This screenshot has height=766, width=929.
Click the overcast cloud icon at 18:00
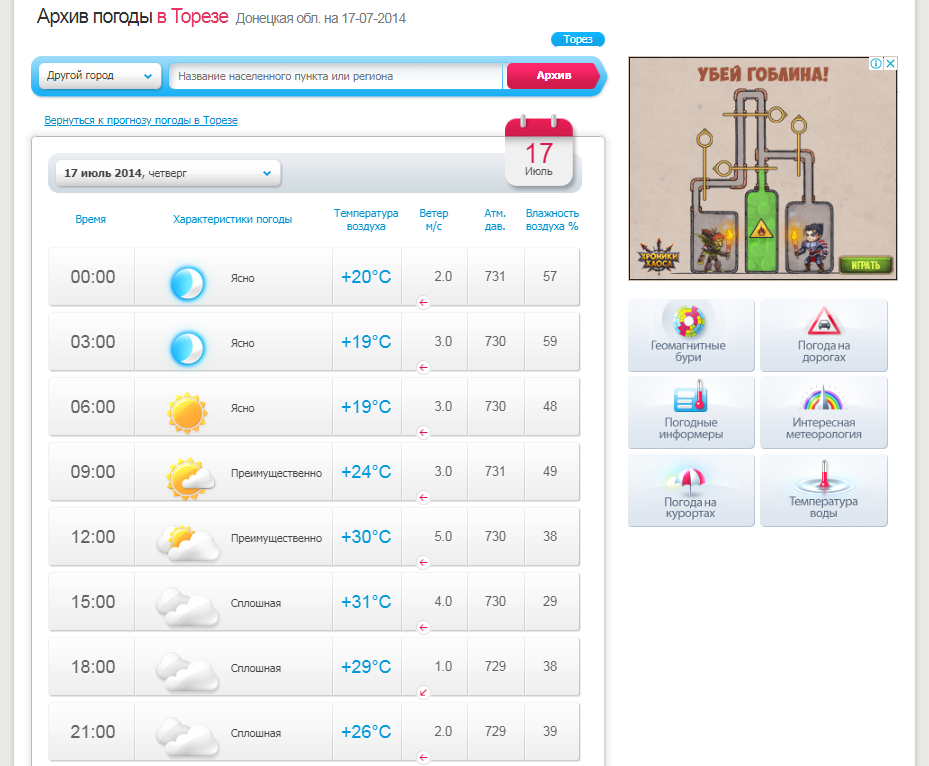point(188,672)
